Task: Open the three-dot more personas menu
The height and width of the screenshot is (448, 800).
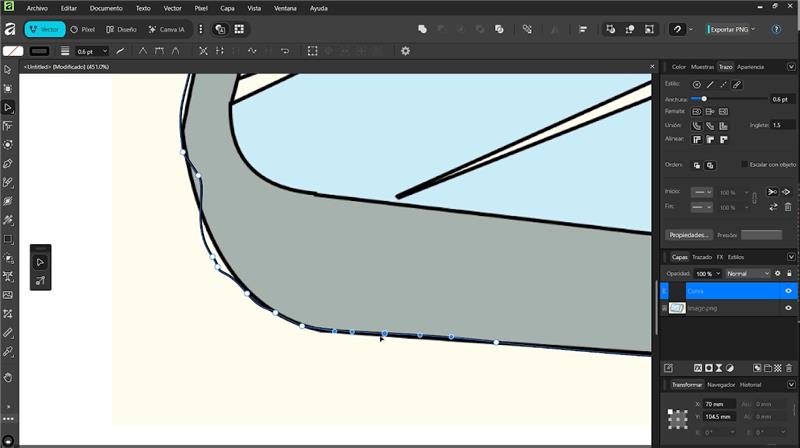Action: coord(201,29)
